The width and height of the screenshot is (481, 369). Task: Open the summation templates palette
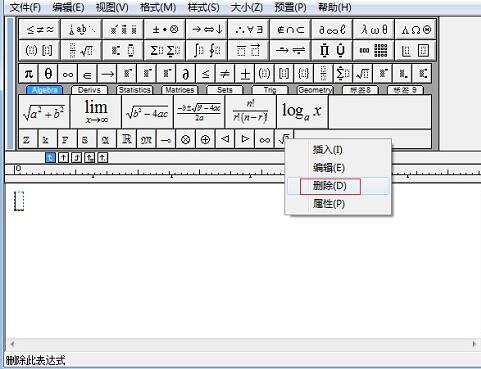(165, 50)
